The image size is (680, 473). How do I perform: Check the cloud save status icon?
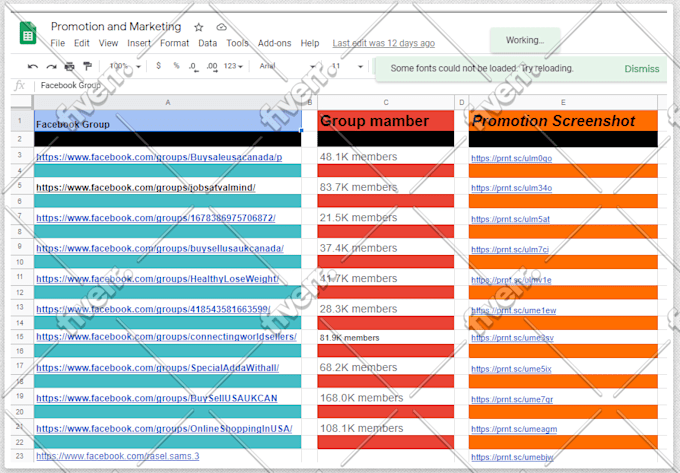coord(222,27)
